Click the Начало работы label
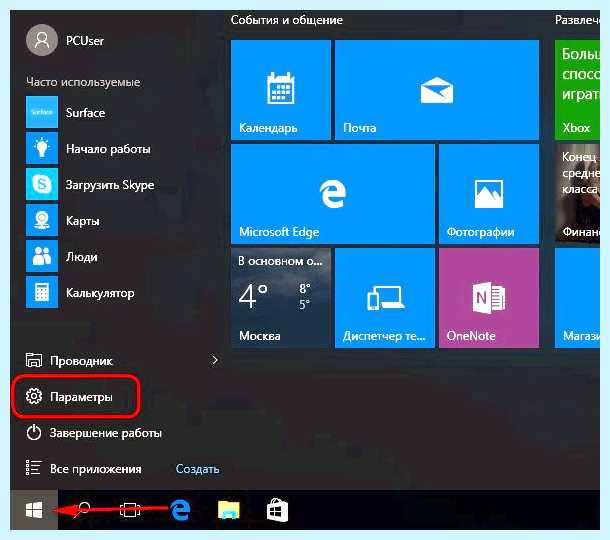610x540 pixels. tap(108, 149)
